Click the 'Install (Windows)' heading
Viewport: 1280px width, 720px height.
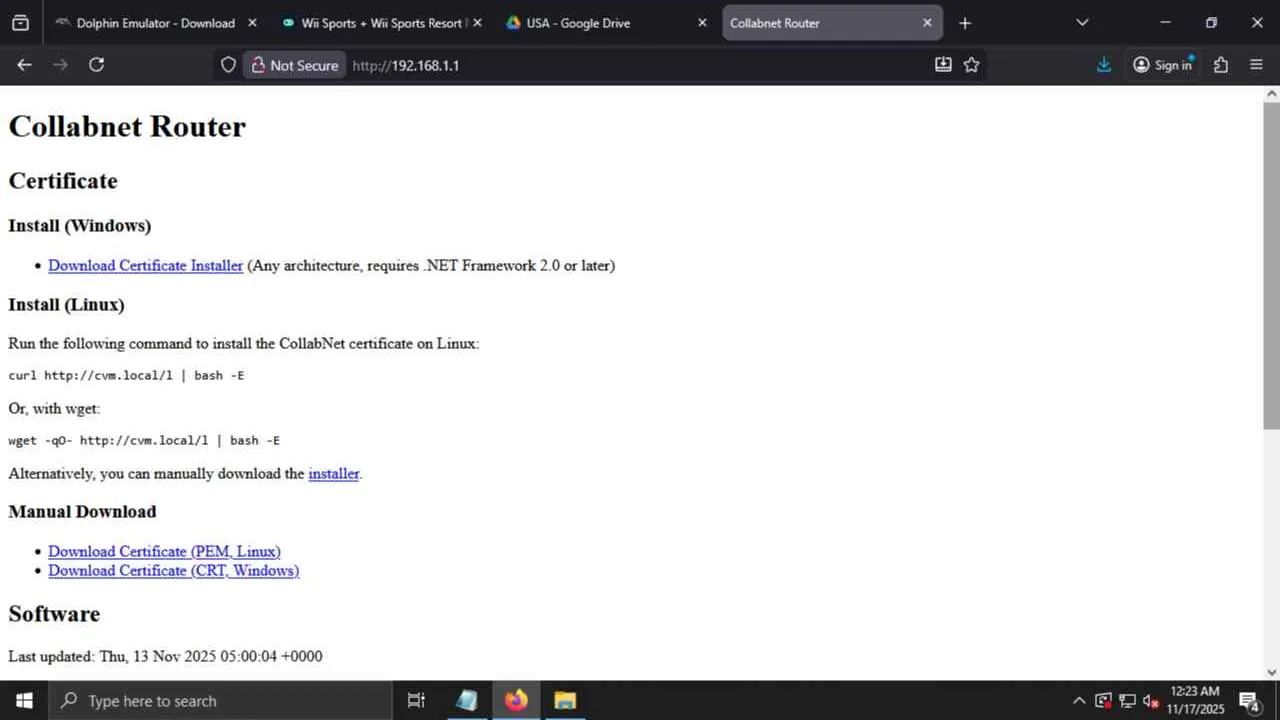click(80, 225)
